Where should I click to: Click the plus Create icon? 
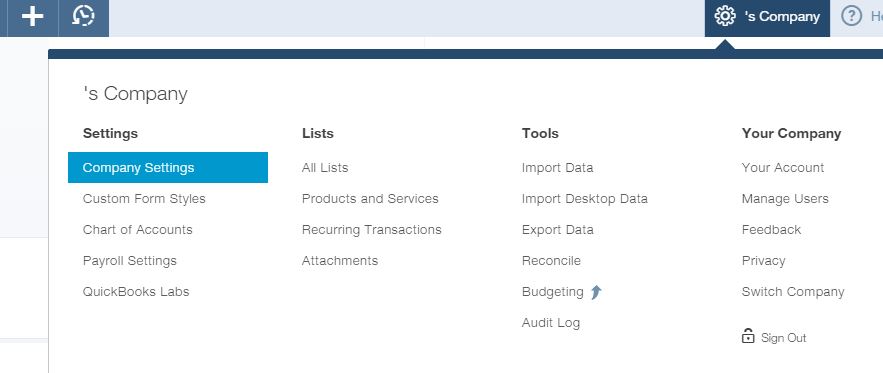[x=33, y=16]
